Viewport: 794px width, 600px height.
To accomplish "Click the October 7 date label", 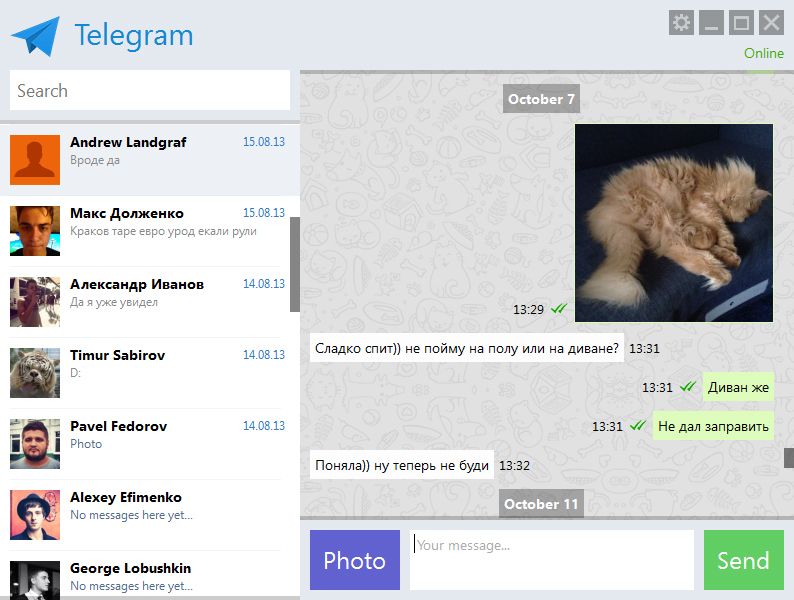I will (541, 99).
